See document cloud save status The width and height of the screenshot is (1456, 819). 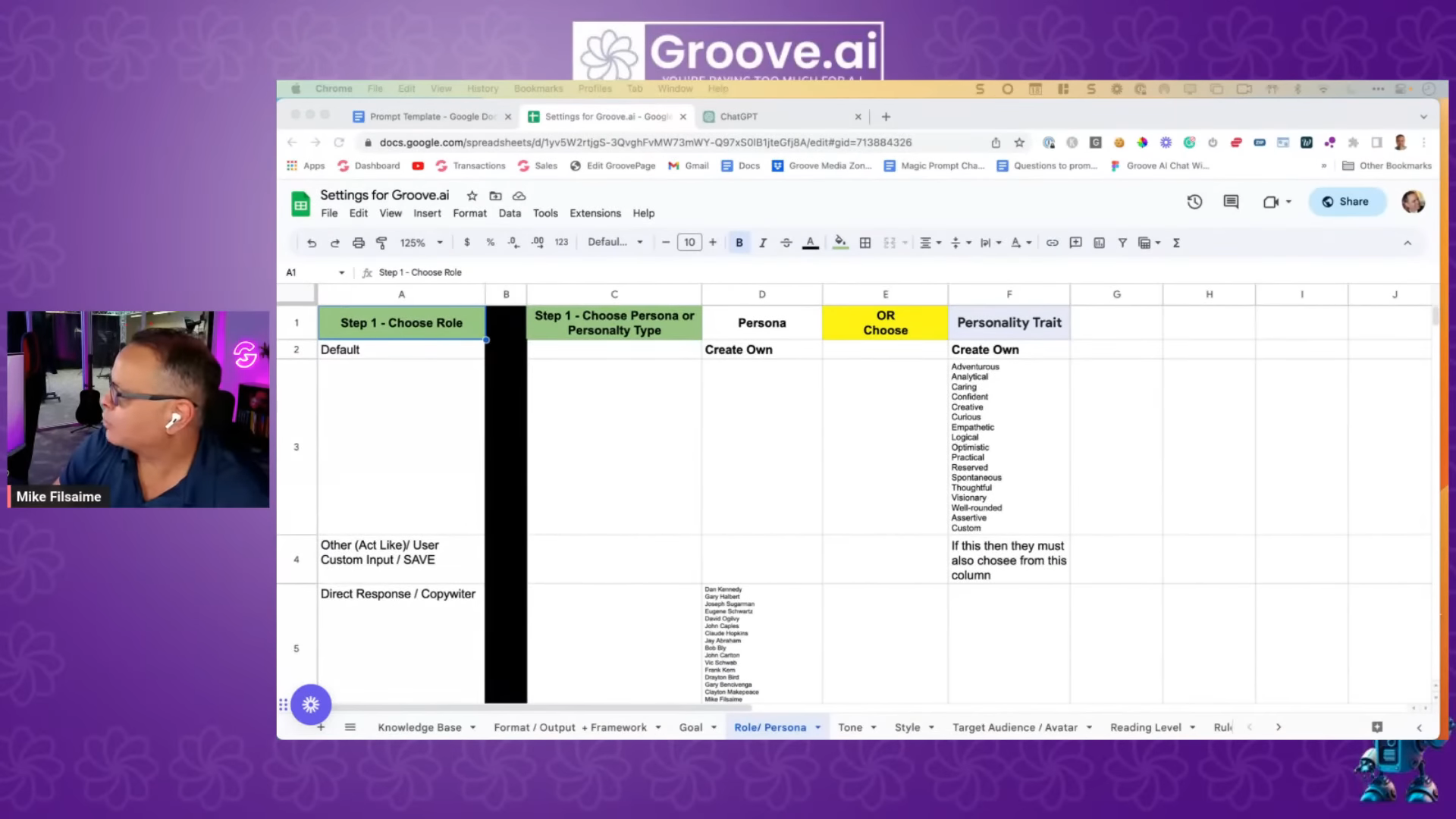pos(519,196)
